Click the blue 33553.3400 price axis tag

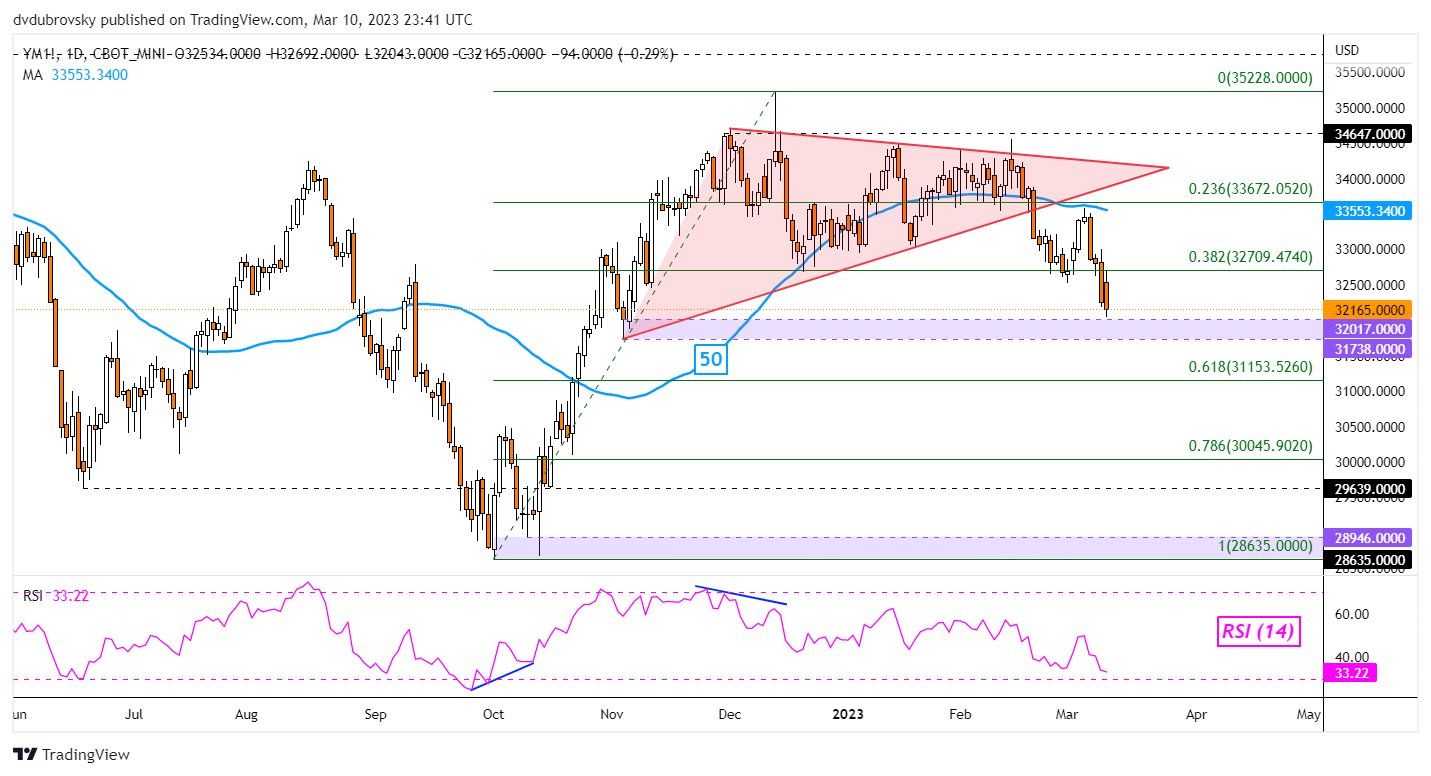pos(1367,212)
